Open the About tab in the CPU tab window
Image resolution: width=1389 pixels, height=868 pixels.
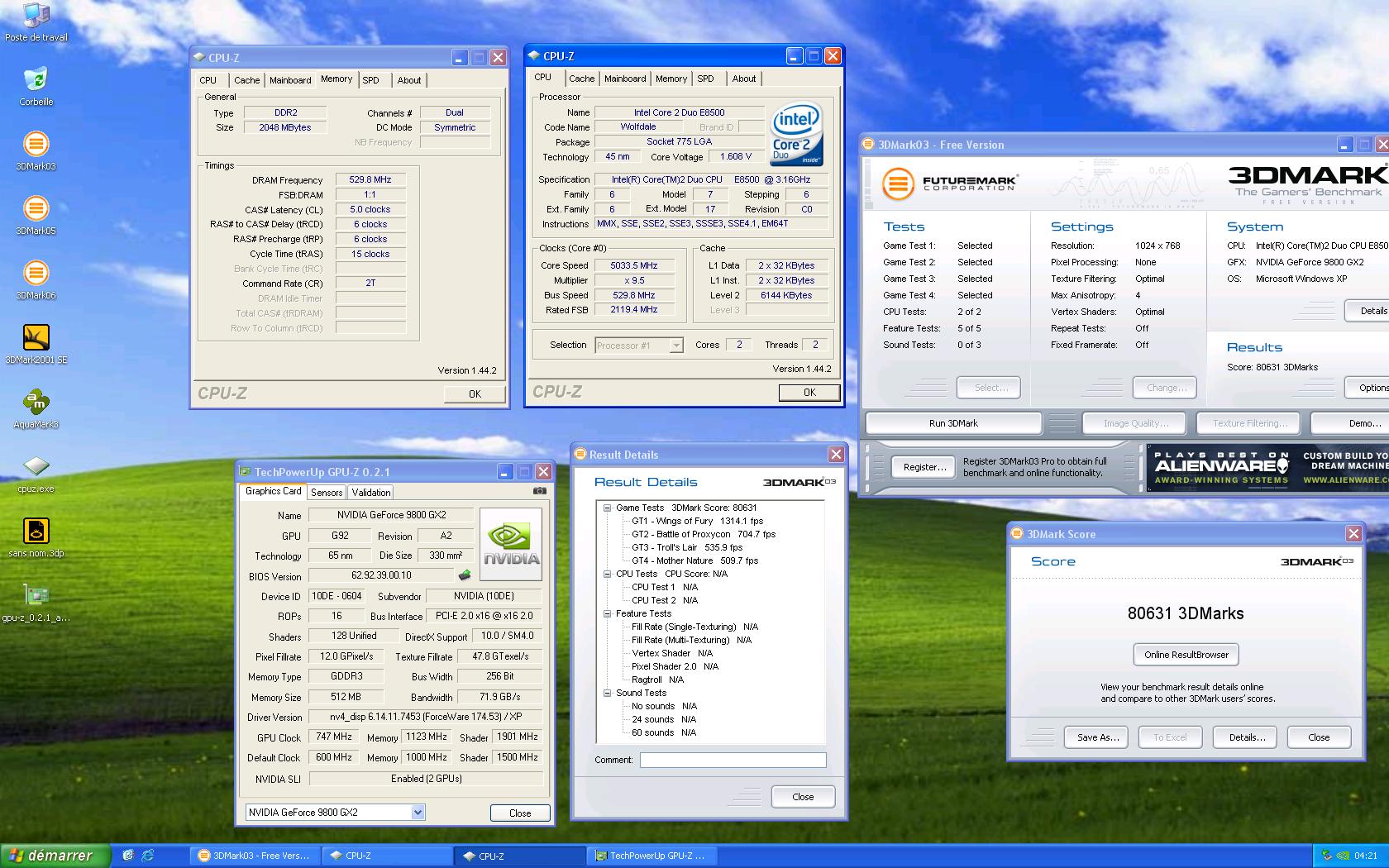(744, 79)
